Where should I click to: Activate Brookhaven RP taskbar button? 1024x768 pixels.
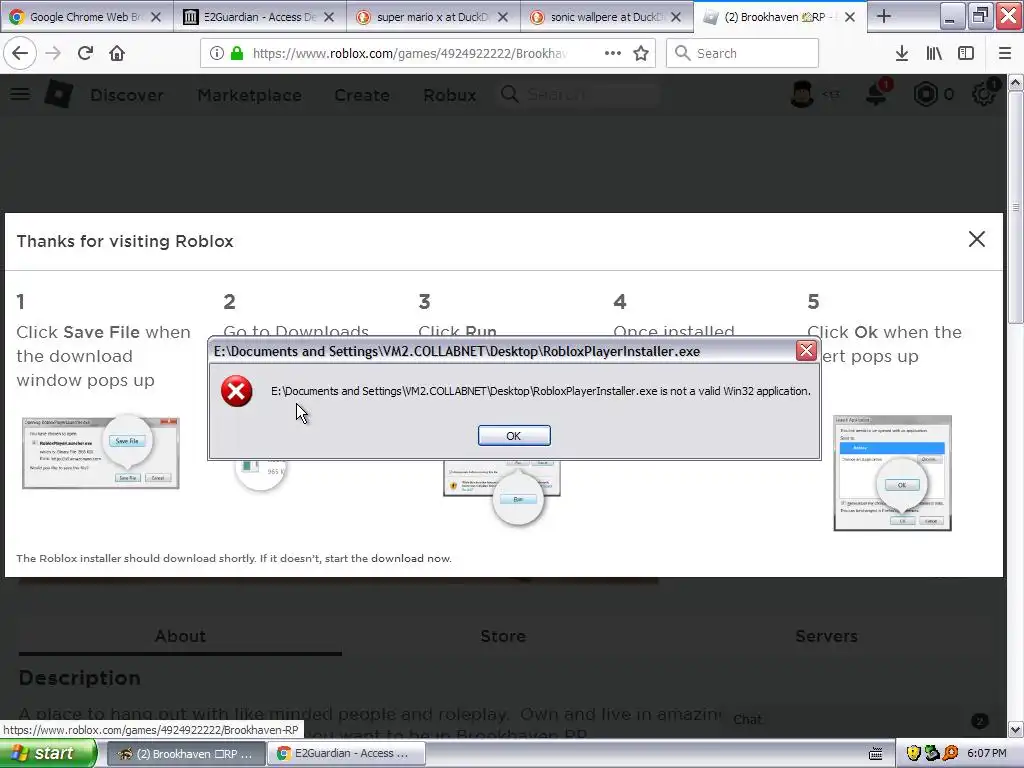185,754
